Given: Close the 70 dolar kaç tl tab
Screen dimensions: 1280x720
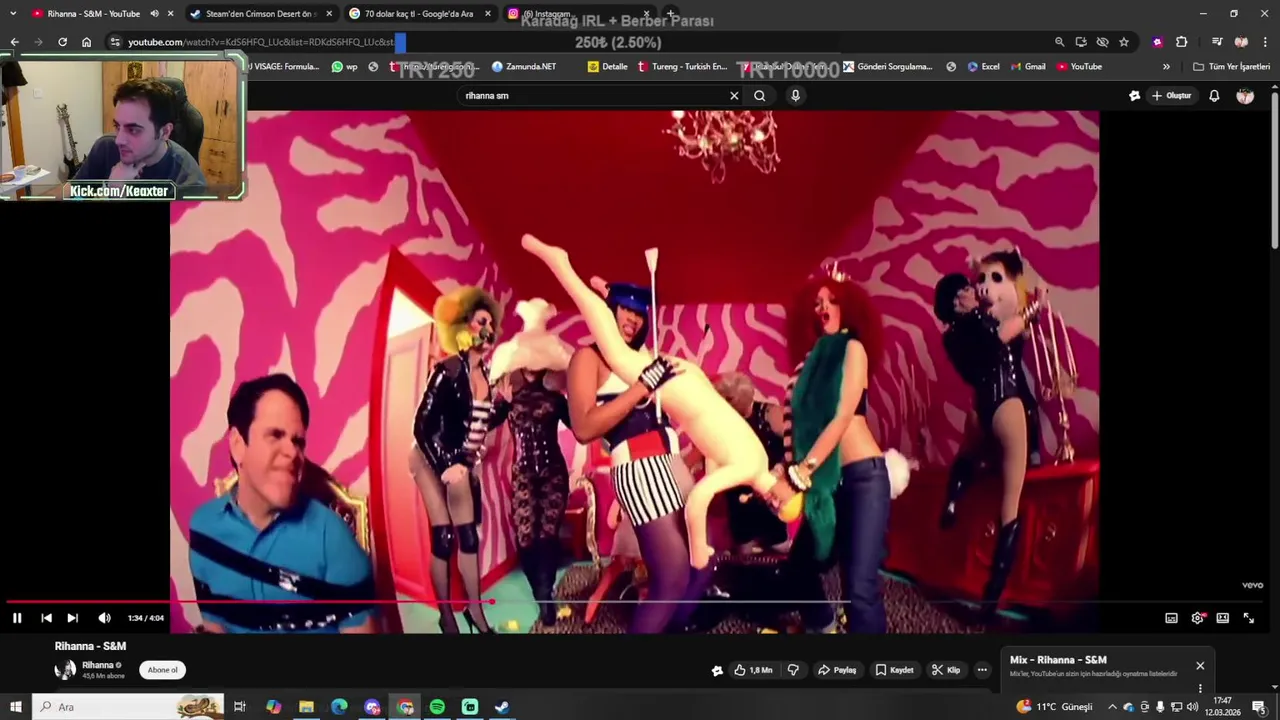Looking at the screenshot, I should tap(488, 14).
